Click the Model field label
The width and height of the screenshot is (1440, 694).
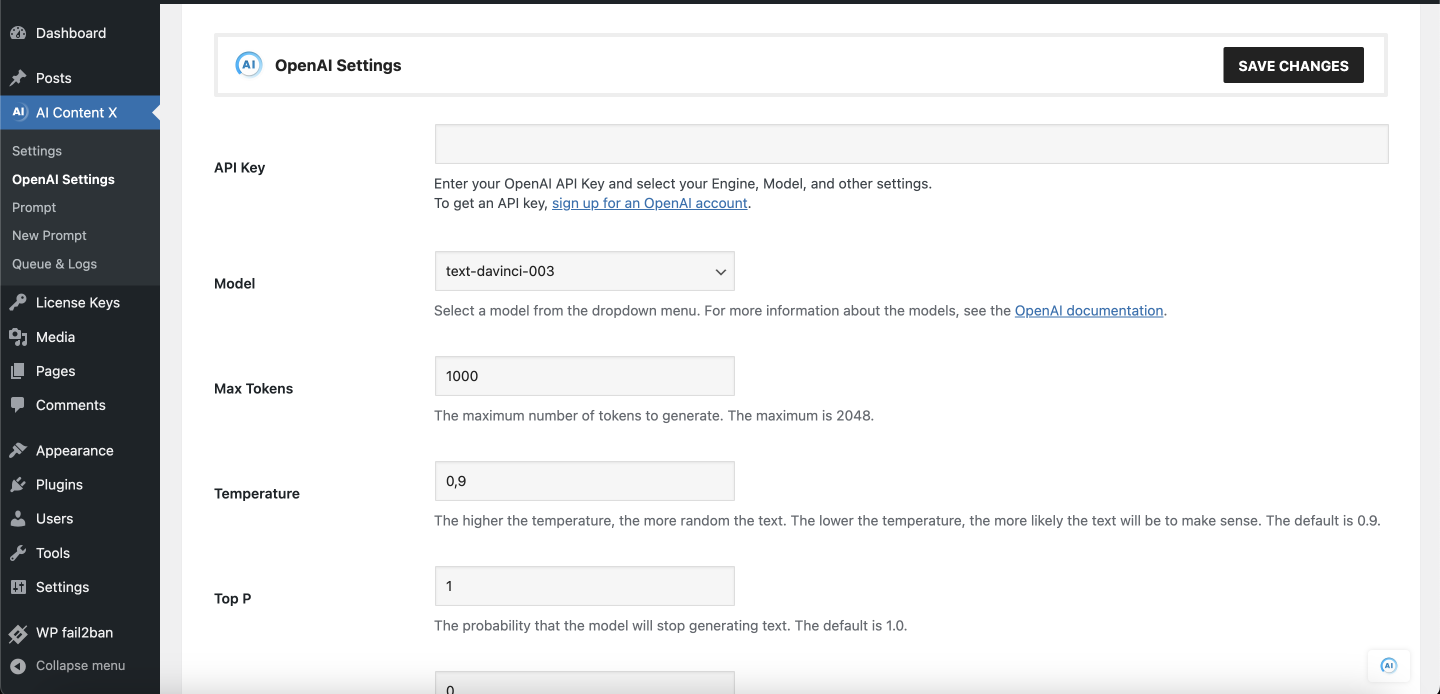pyautogui.click(x=235, y=284)
